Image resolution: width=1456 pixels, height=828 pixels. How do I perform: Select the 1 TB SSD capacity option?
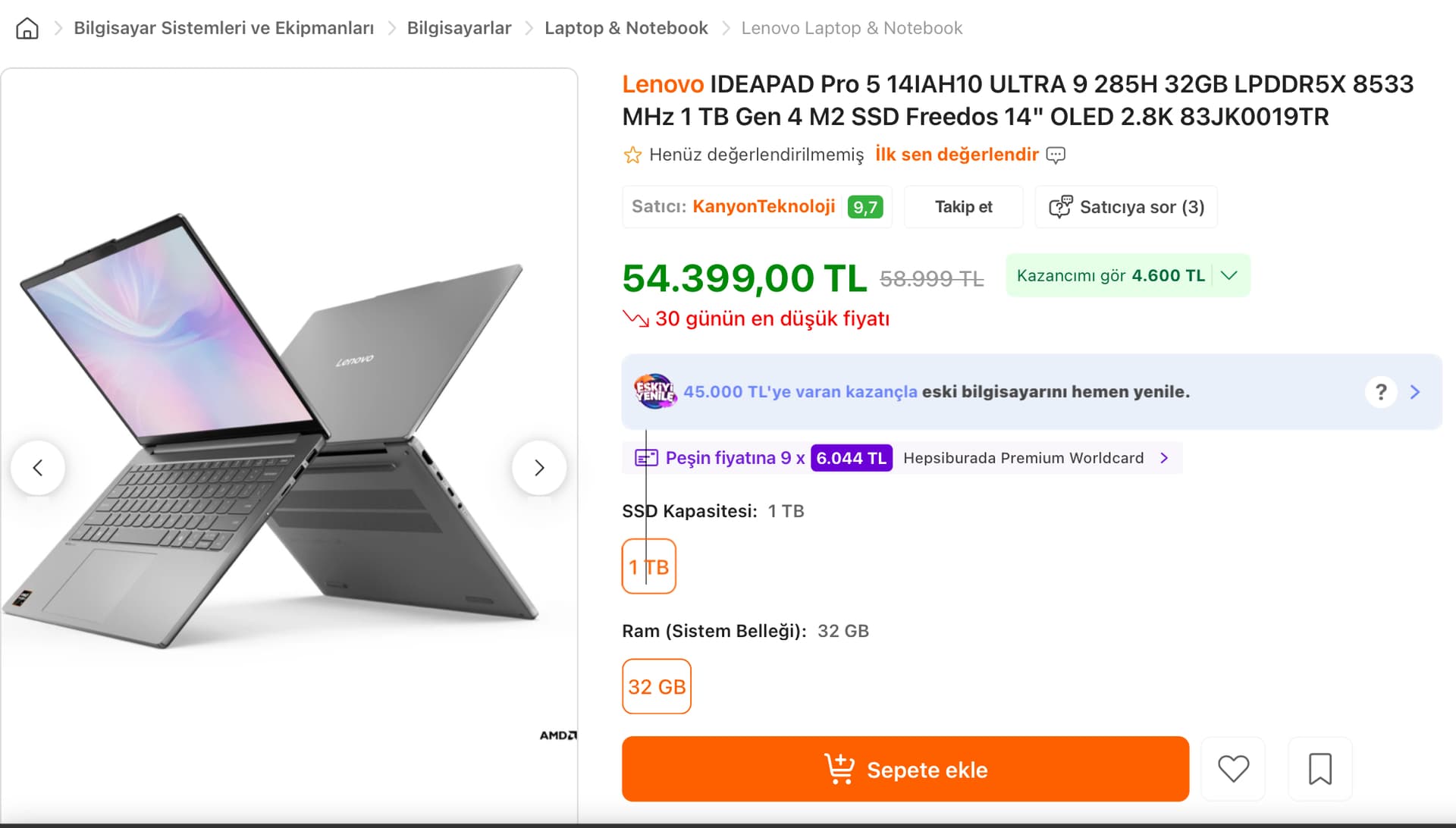648,566
